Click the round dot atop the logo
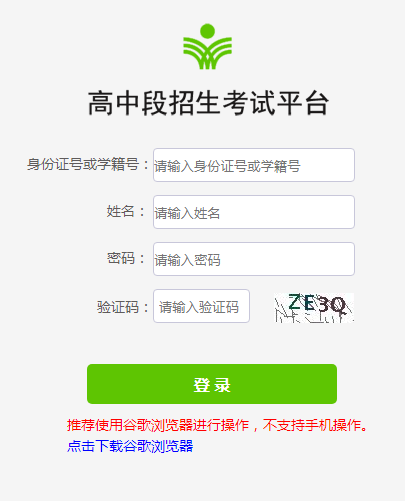 207,31
